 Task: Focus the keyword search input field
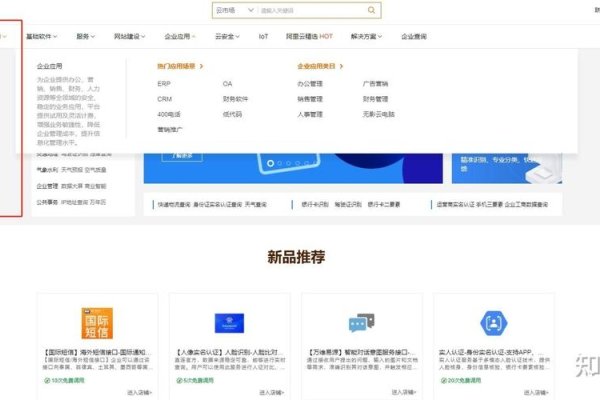pos(312,10)
